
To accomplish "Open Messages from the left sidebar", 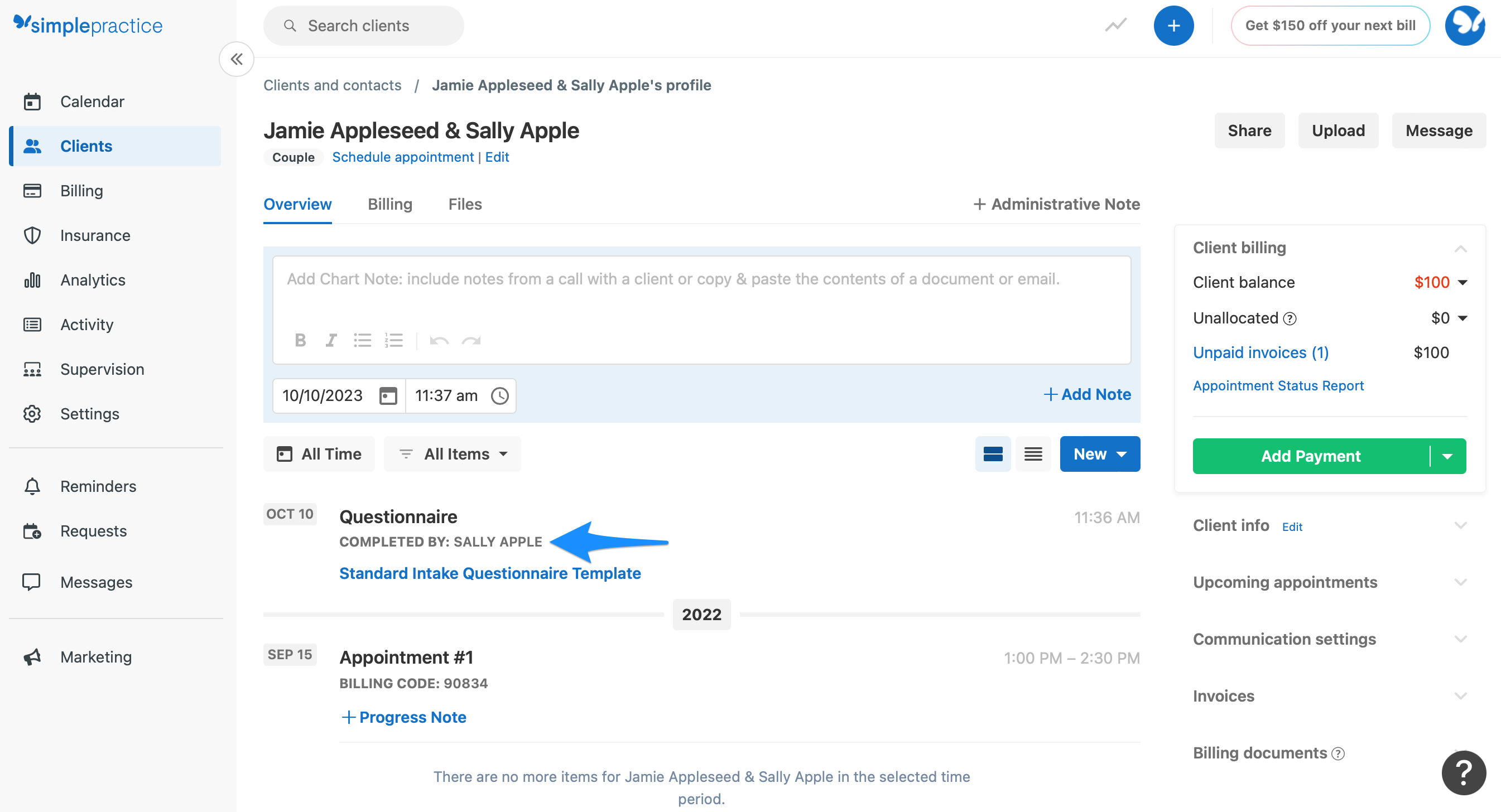I will pyautogui.click(x=95, y=581).
